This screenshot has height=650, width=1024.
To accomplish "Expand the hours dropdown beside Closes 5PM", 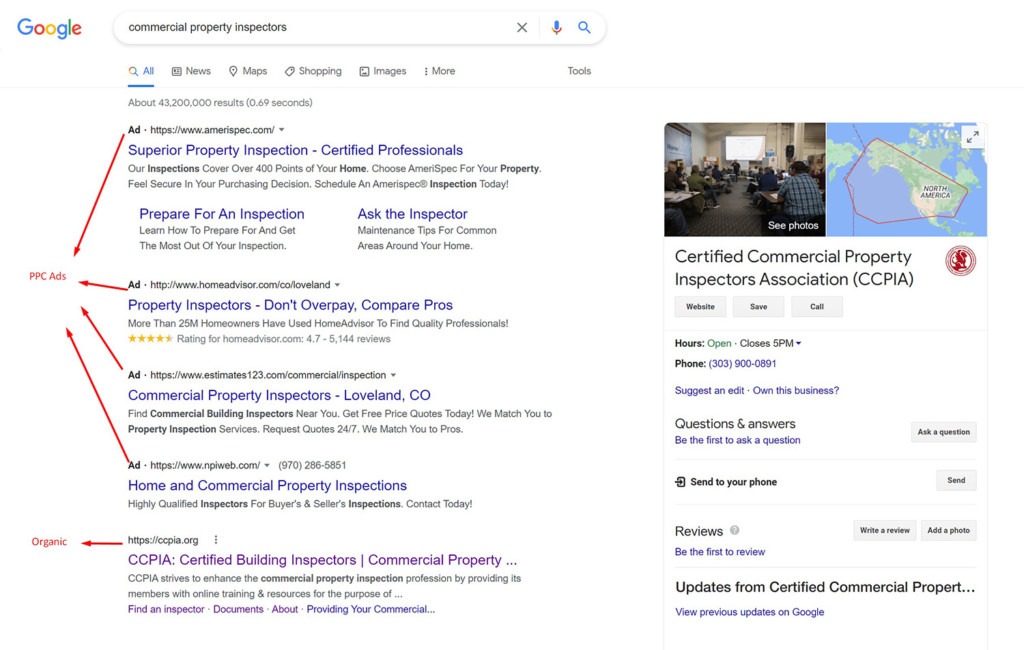I will [799, 344].
